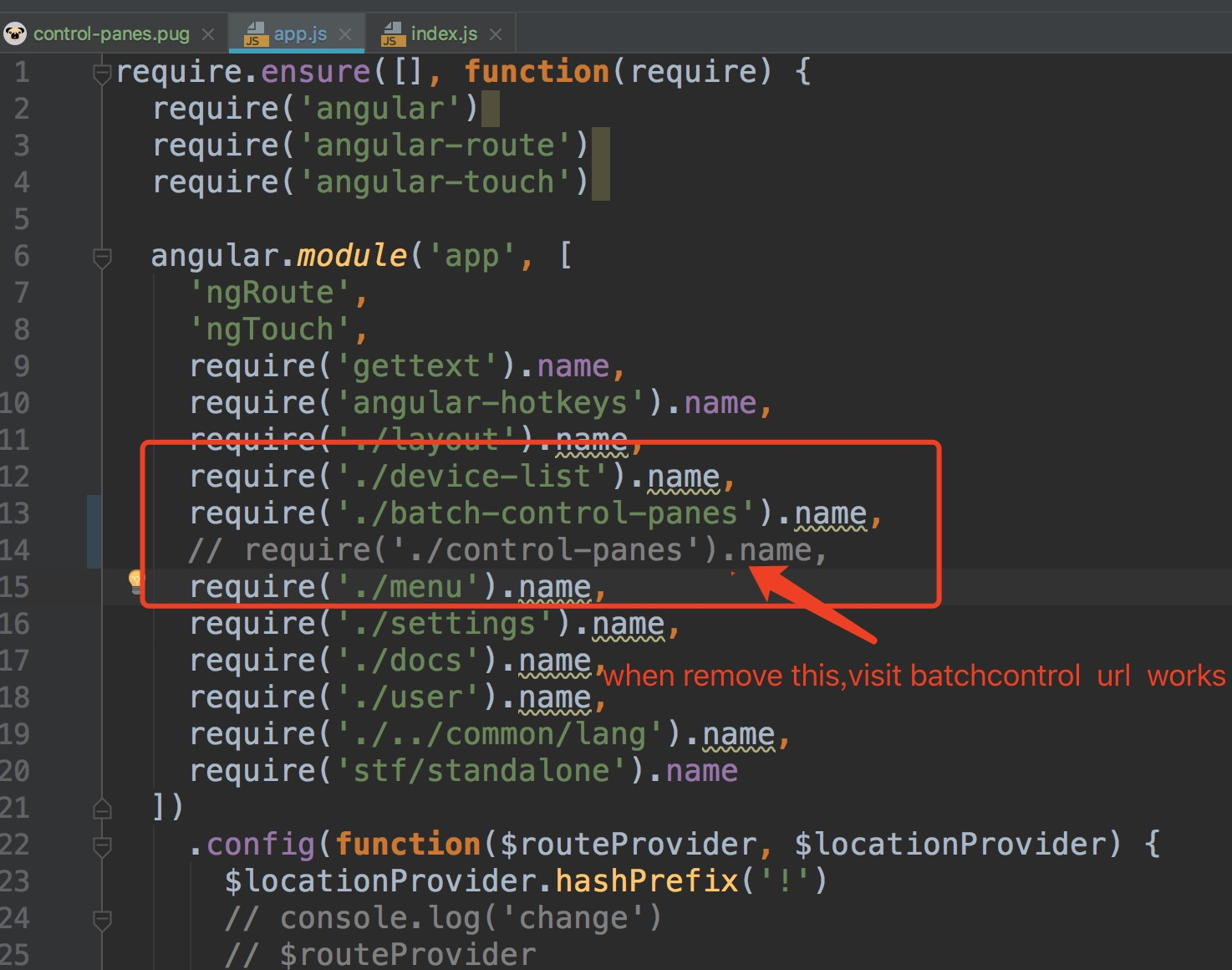
Task: Close the control-panes.pug tab with its X icon
Action: pyautogui.click(x=207, y=34)
